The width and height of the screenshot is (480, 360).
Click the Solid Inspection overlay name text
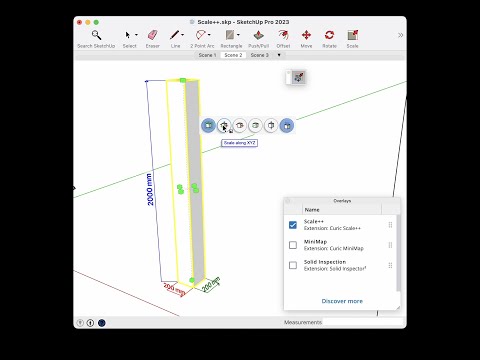pos(325,262)
